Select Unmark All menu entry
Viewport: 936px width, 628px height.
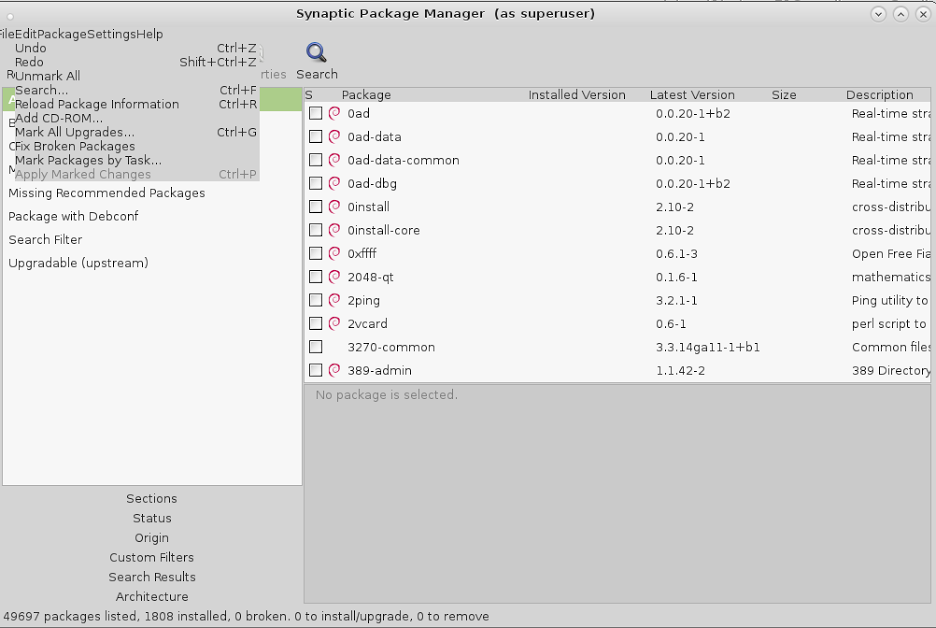pyautogui.click(x=136, y=76)
